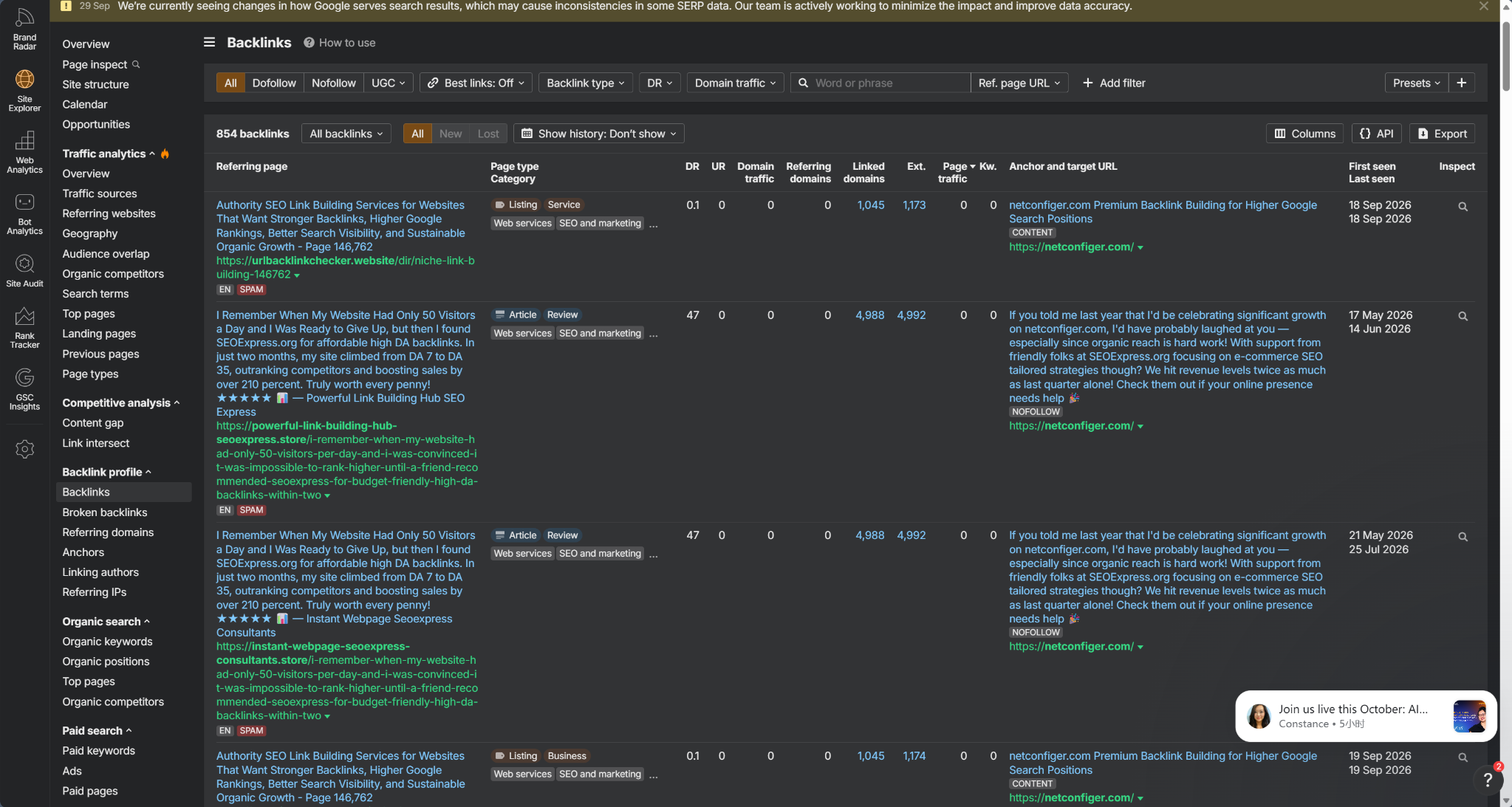Open the help question mark bubble
Screen dimensions: 1512x807
(x=1488, y=780)
